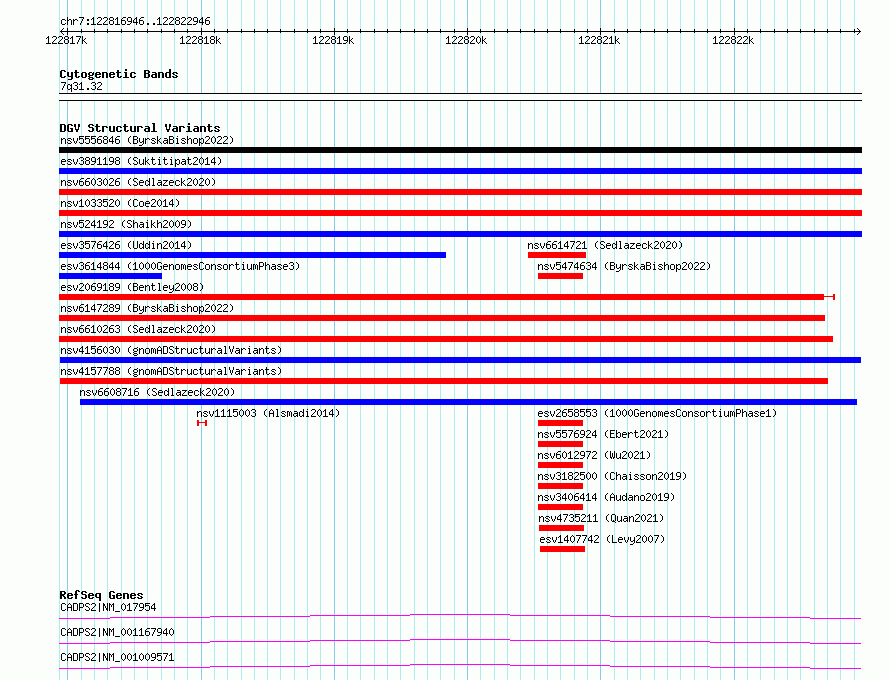The width and height of the screenshot is (890, 680).
Task: Open nsv6603026 (Sedlazeck2020) variant label
Action: point(138,182)
